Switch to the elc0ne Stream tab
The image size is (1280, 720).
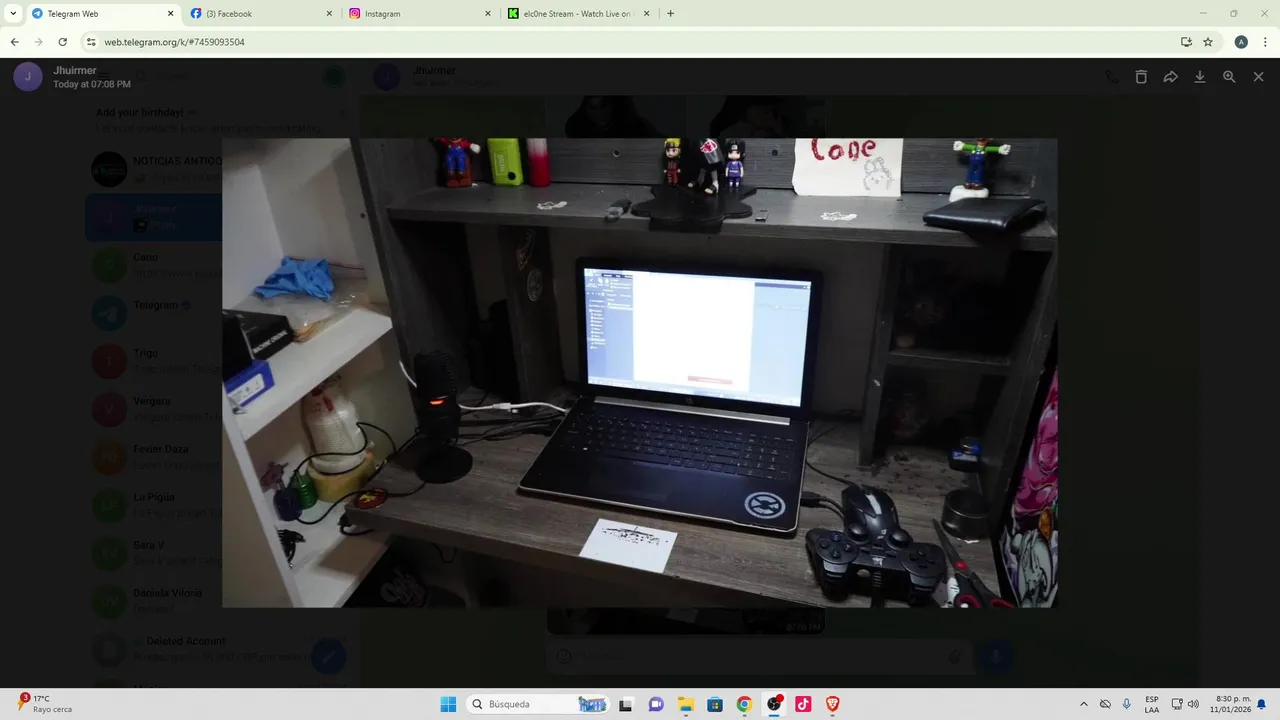pyautogui.click(x=577, y=14)
